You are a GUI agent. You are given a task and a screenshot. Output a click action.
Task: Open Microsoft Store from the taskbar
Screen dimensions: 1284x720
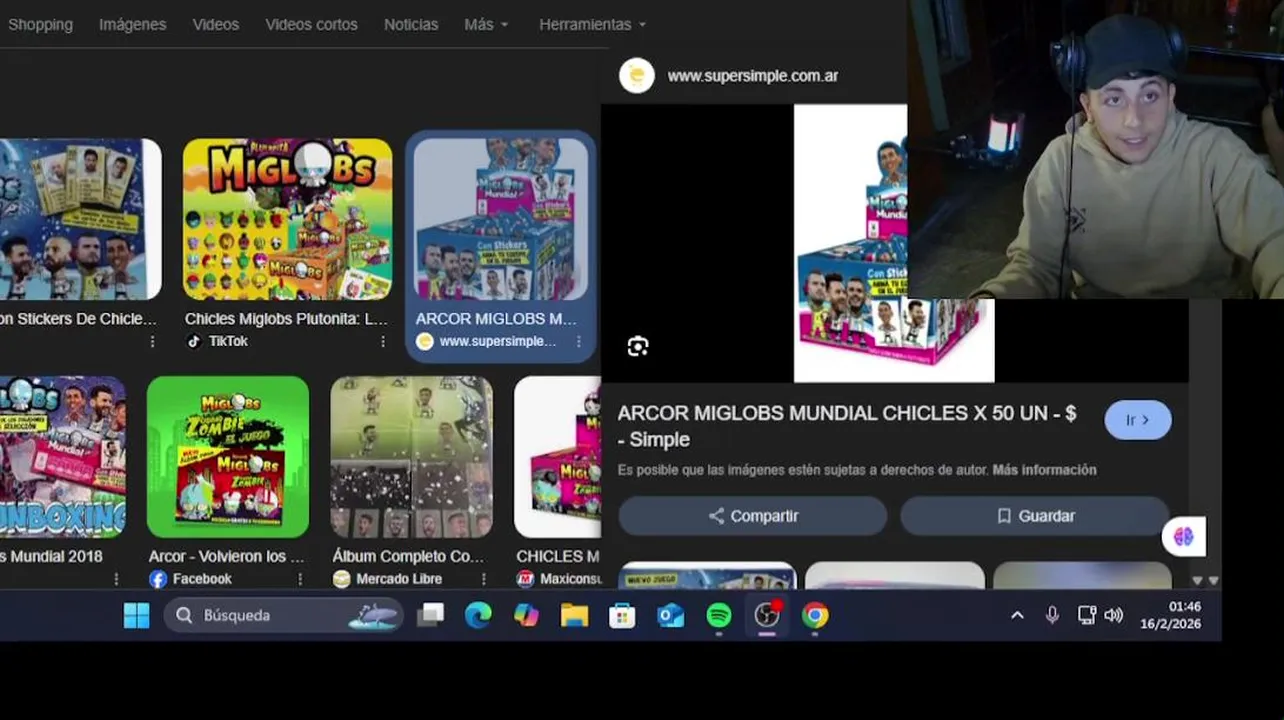622,615
